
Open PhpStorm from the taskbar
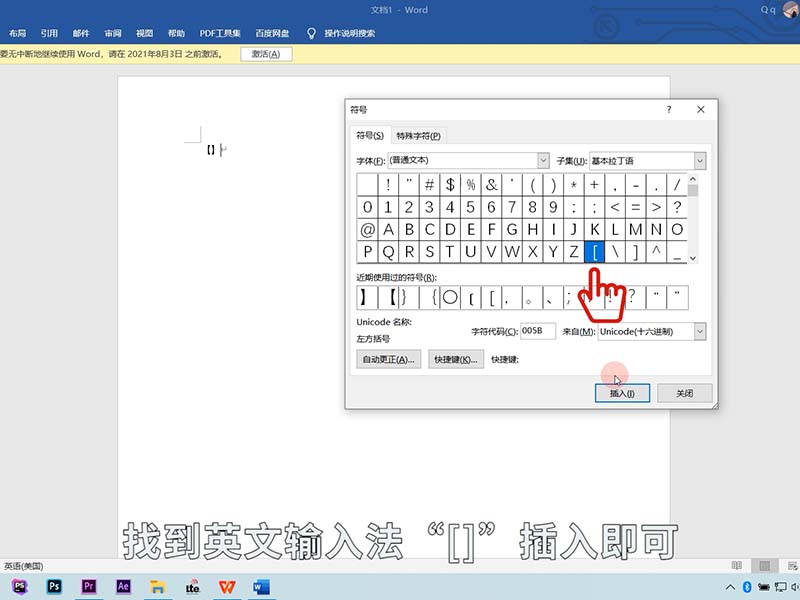[19, 586]
